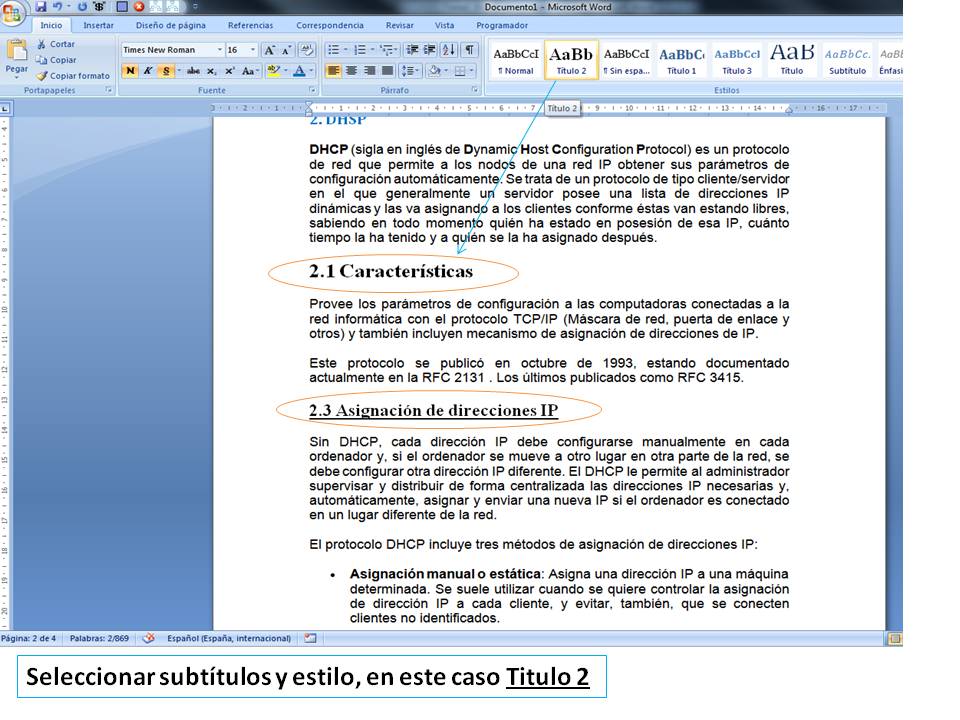Increase paragraph indent
The image size is (960, 720).
430,50
